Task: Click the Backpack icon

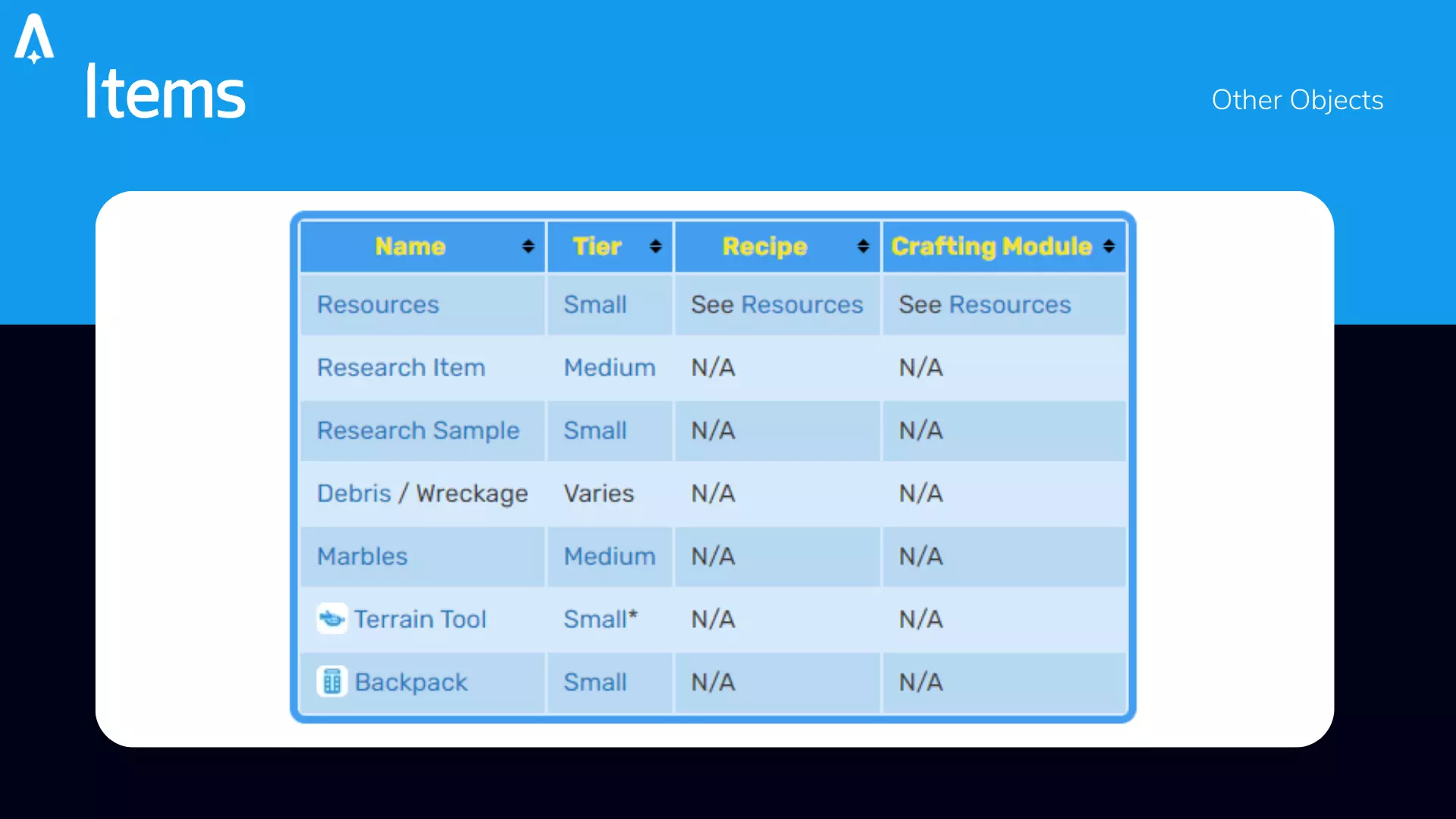Action: tap(331, 682)
